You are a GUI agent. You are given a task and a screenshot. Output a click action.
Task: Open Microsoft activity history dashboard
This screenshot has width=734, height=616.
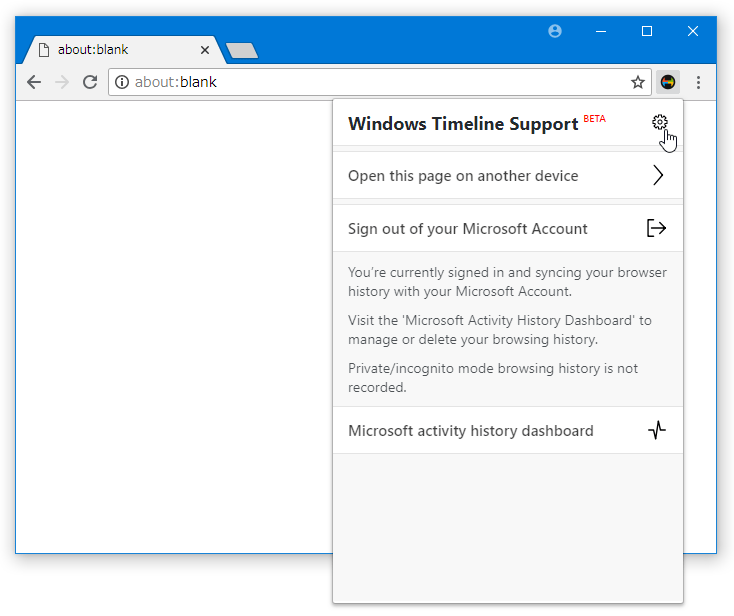[508, 430]
